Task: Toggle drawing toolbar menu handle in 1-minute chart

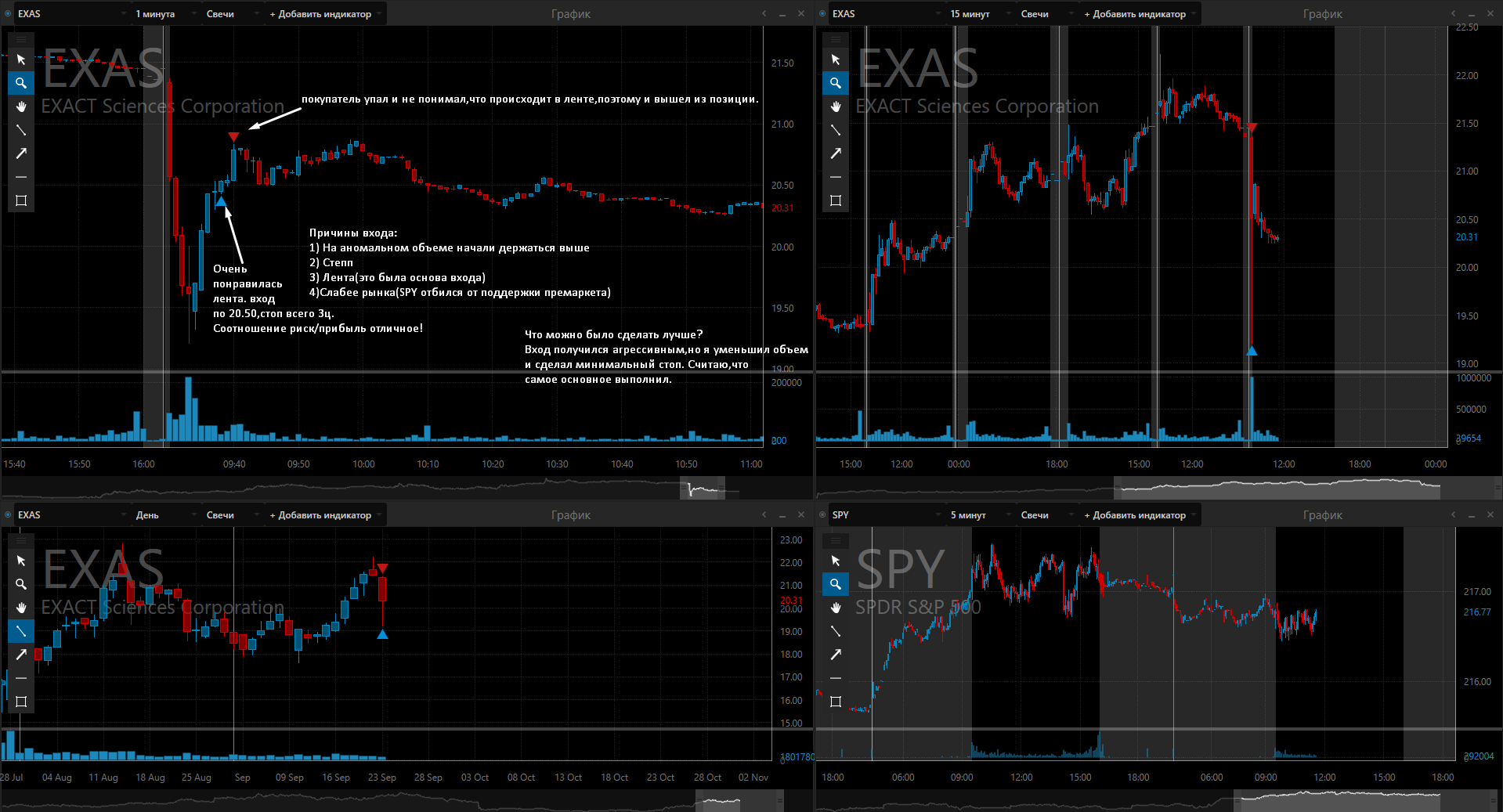Action: tap(21, 39)
